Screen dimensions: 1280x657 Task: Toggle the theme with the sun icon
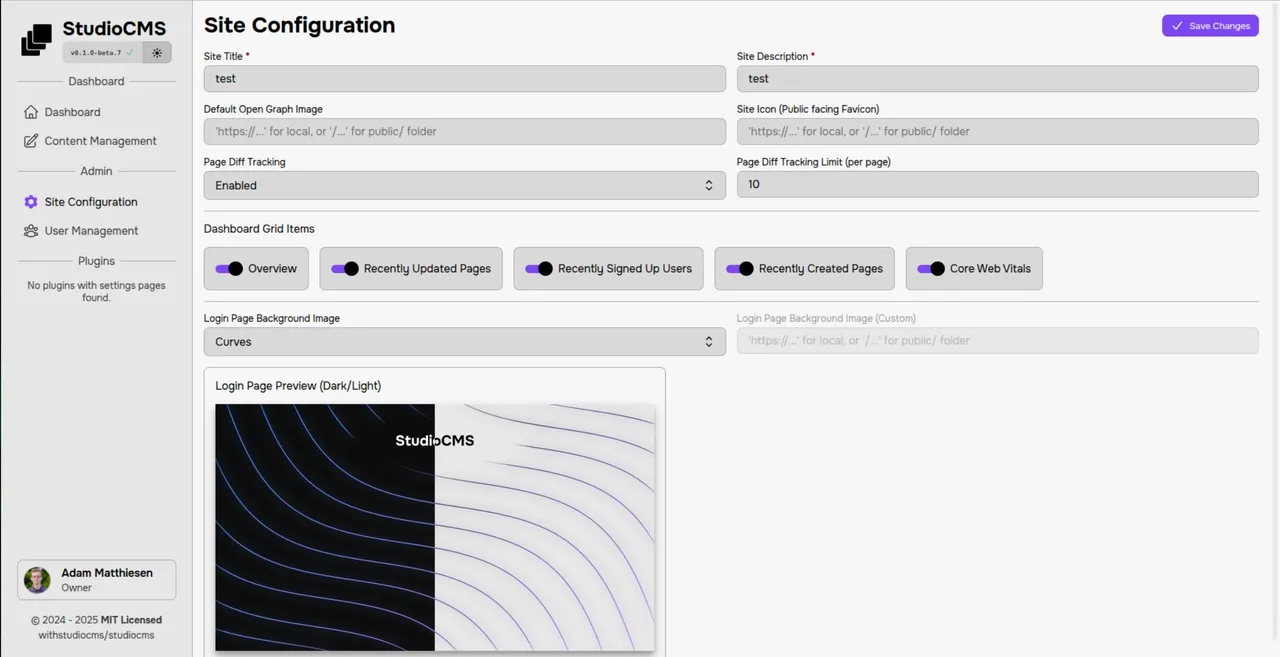pyautogui.click(x=157, y=53)
